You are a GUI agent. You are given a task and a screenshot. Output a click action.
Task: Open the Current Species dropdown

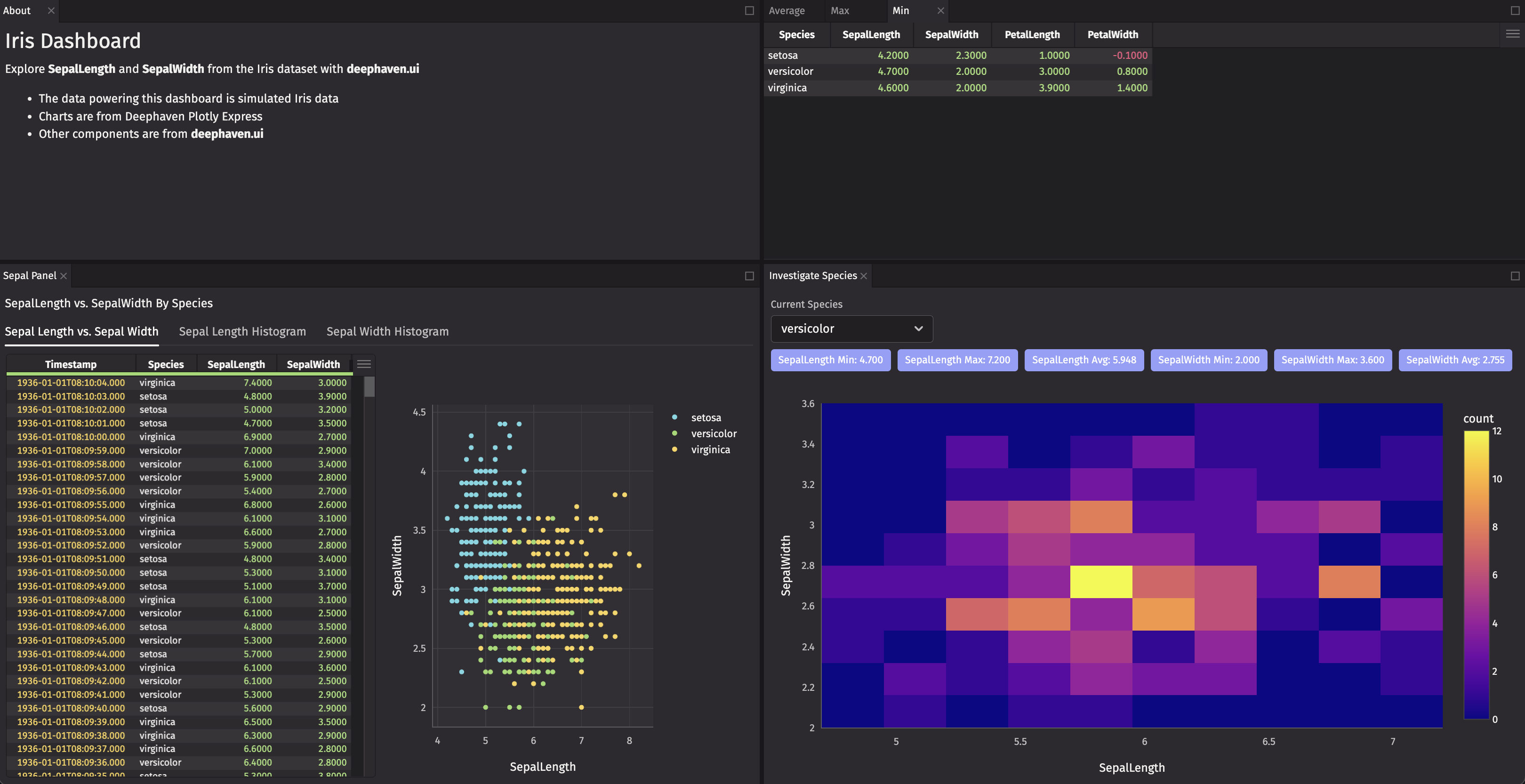point(851,328)
